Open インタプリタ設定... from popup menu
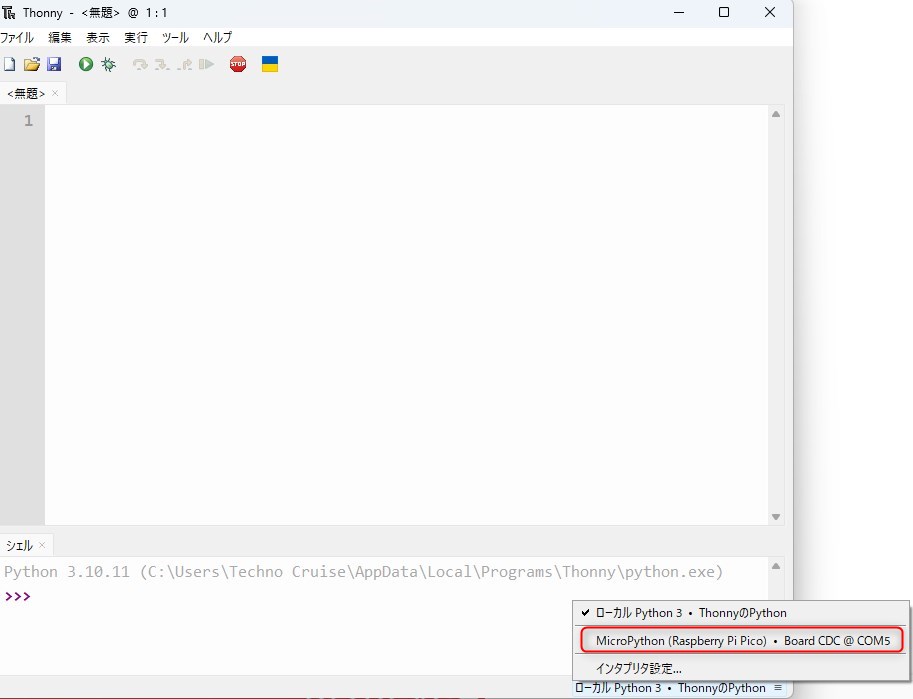 coord(741,668)
